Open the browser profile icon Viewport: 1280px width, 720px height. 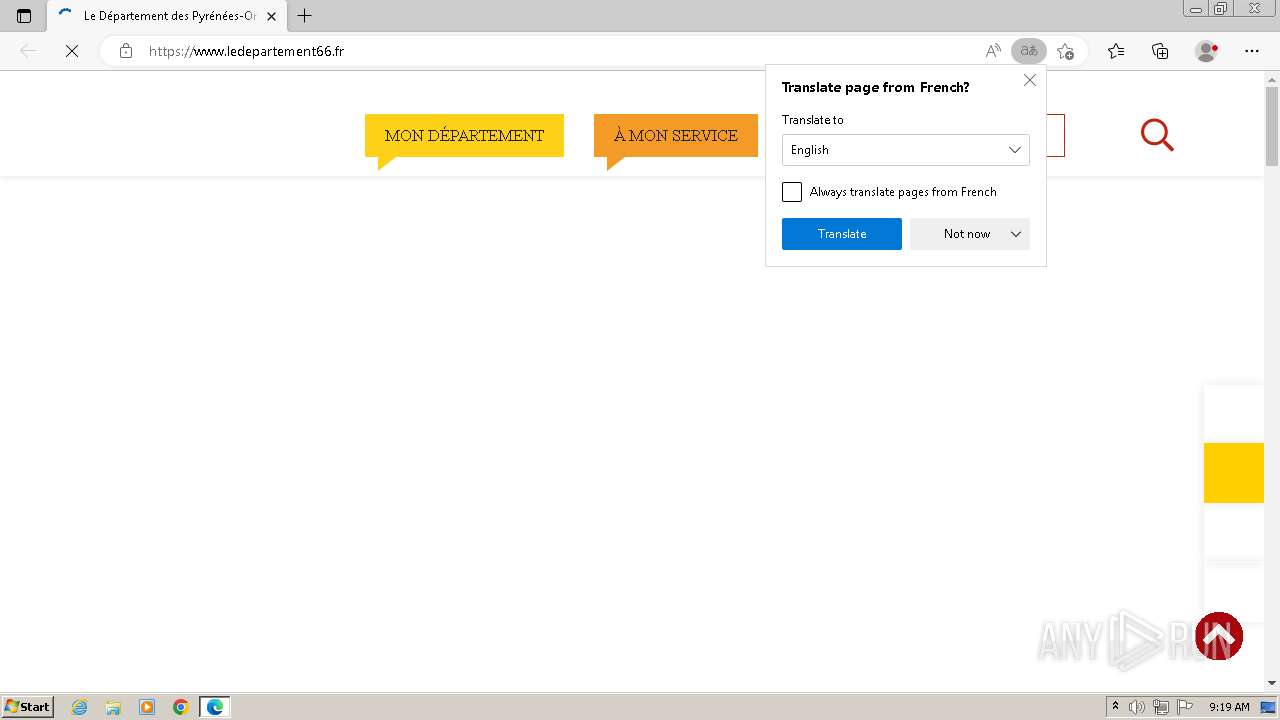pyautogui.click(x=1207, y=51)
